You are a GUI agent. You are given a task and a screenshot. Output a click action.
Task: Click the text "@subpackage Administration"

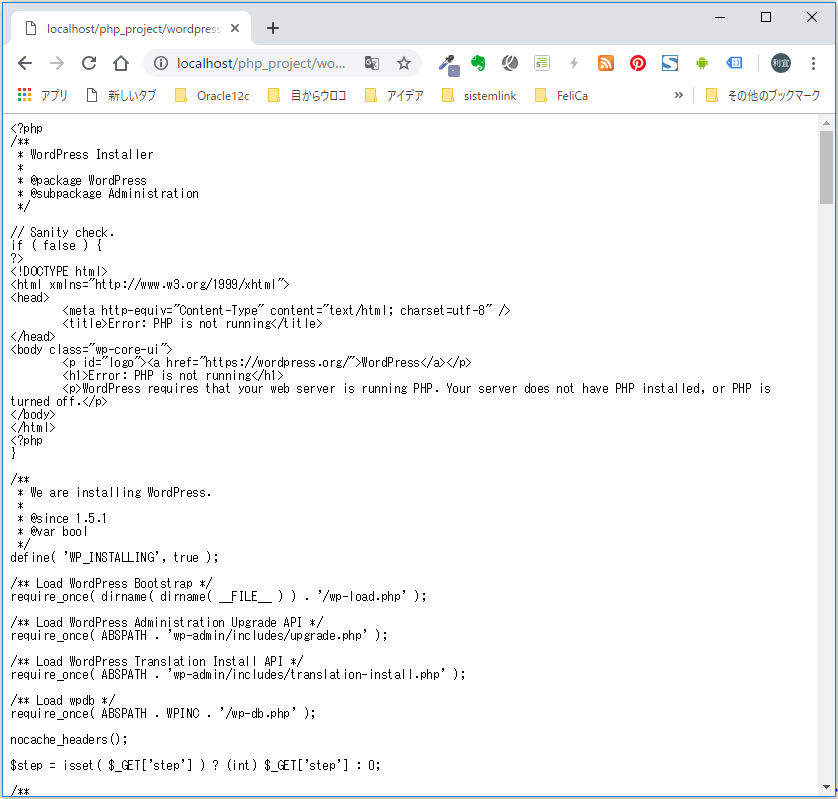(x=114, y=193)
